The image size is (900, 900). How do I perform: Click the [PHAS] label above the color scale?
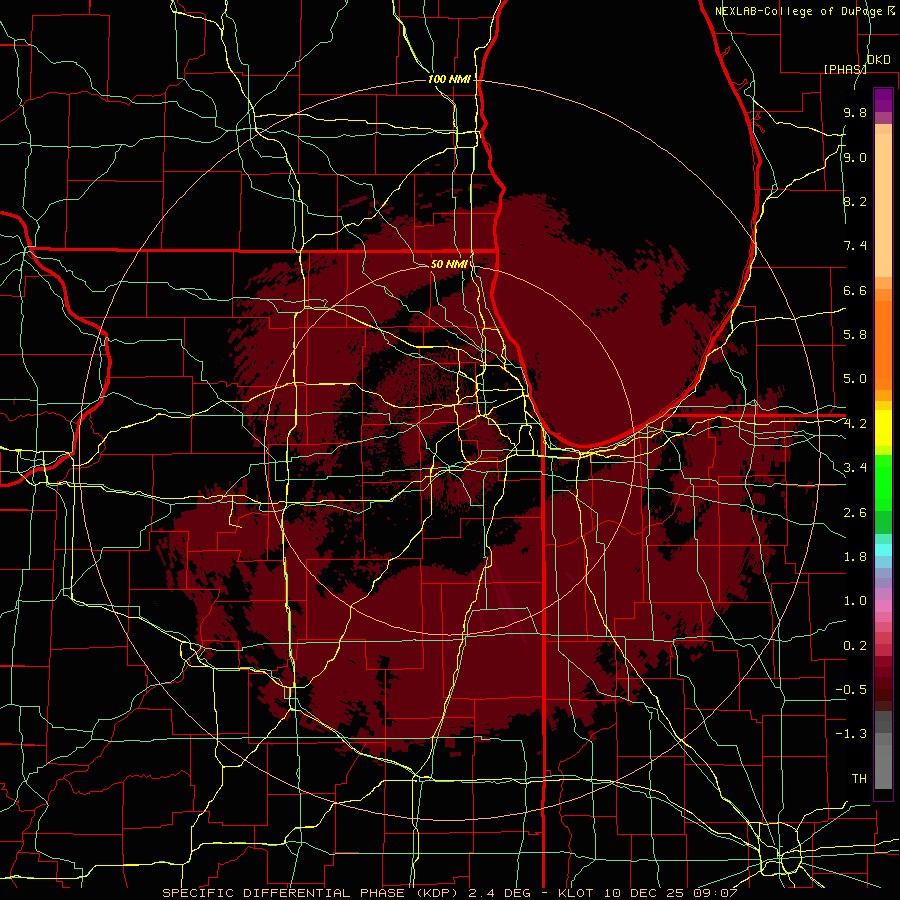click(845, 69)
